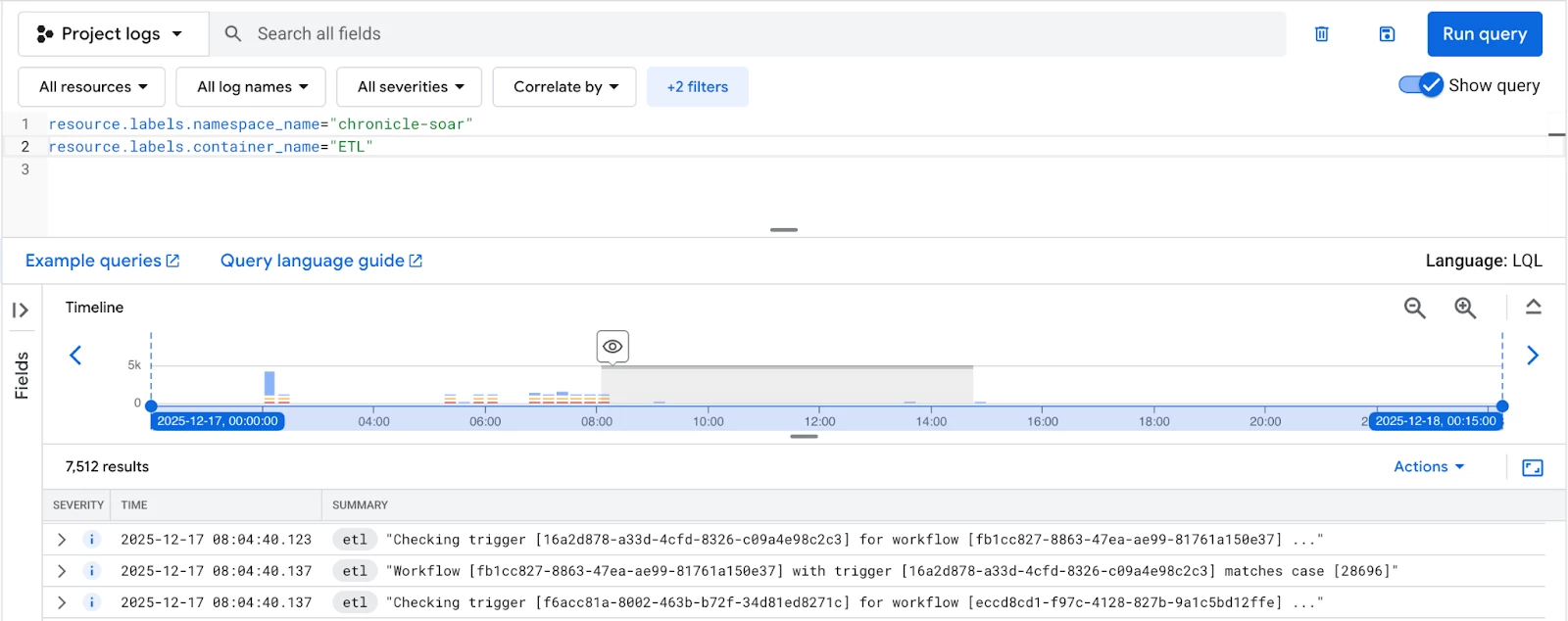
Task: Open the All resources dropdown
Action: (92, 87)
